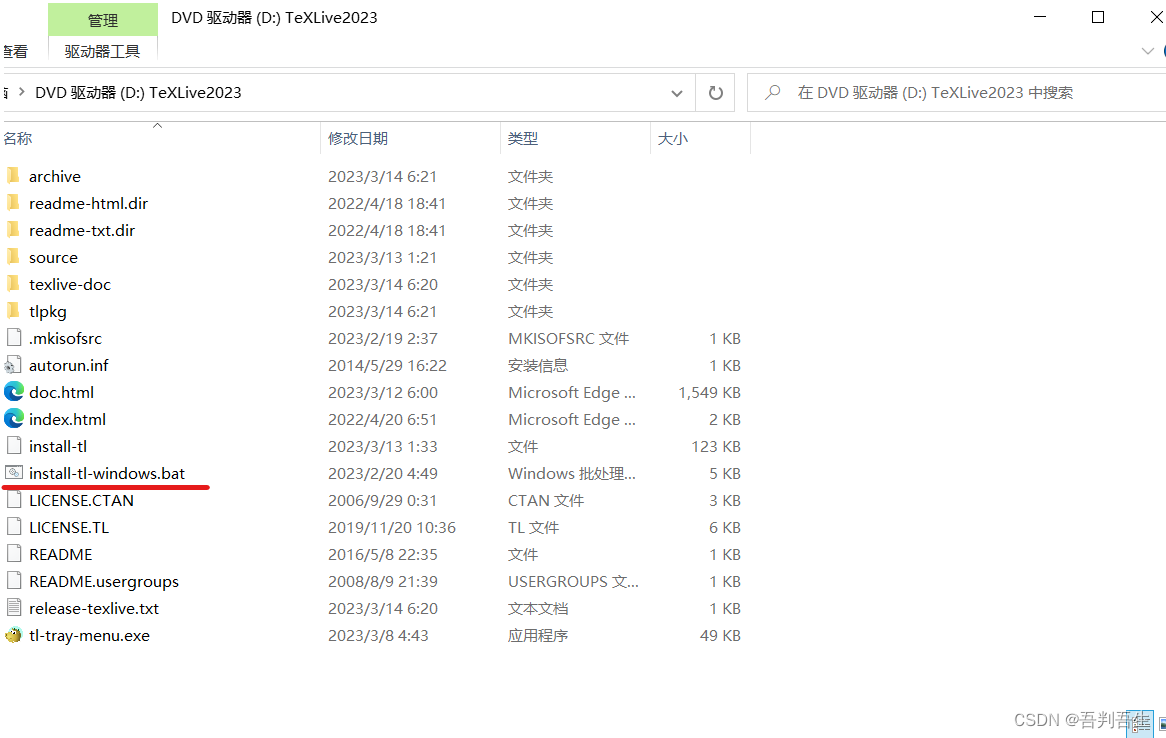Click the README file icon
The height and width of the screenshot is (738, 1166).
coord(14,554)
